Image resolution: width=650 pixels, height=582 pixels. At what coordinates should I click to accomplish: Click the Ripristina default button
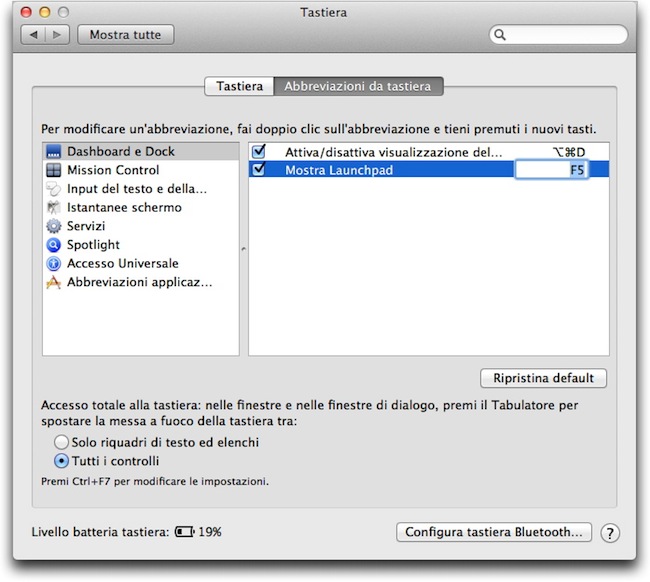click(x=543, y=378)
